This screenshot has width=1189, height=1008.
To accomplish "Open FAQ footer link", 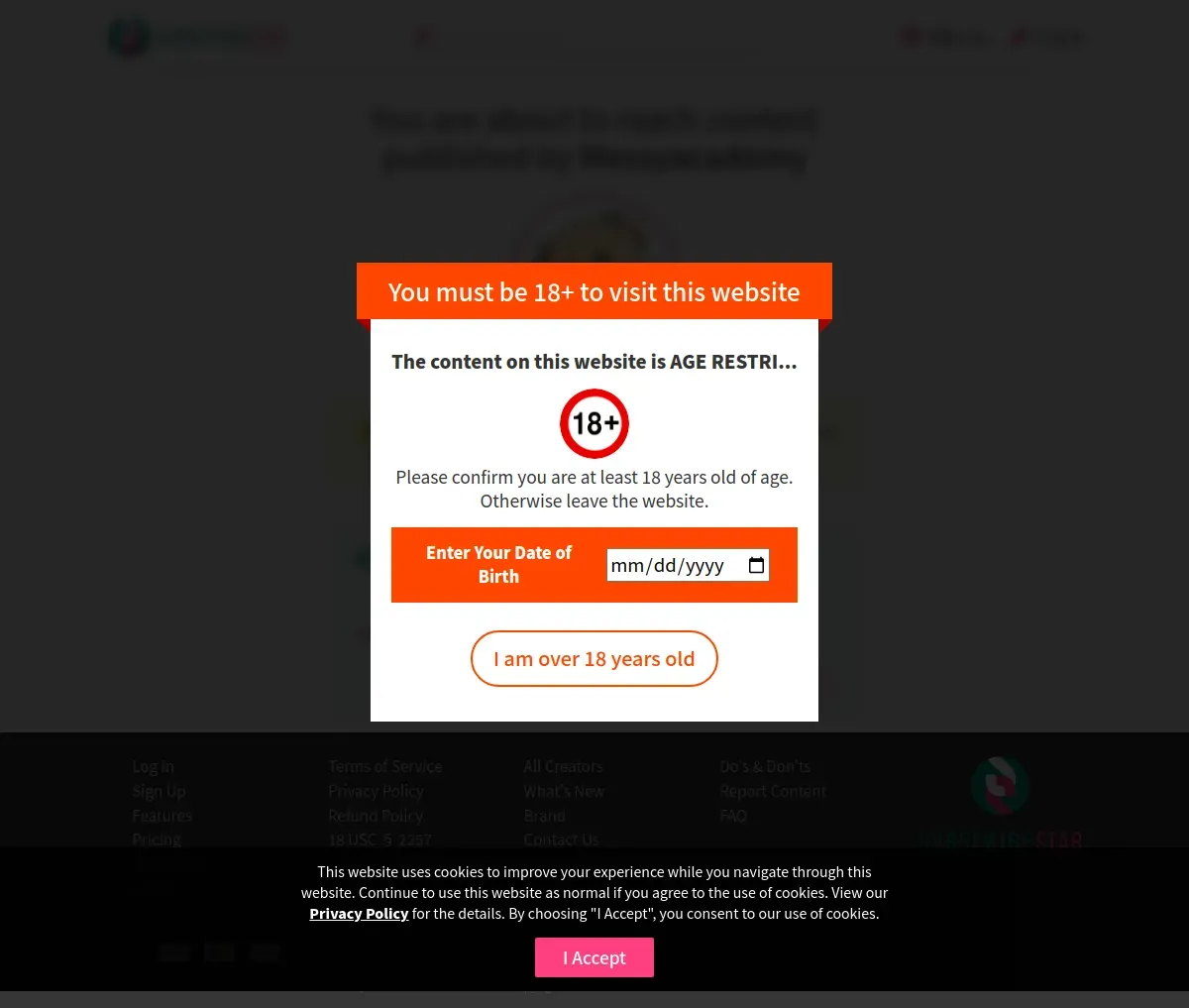I will (x=733, y=816).
